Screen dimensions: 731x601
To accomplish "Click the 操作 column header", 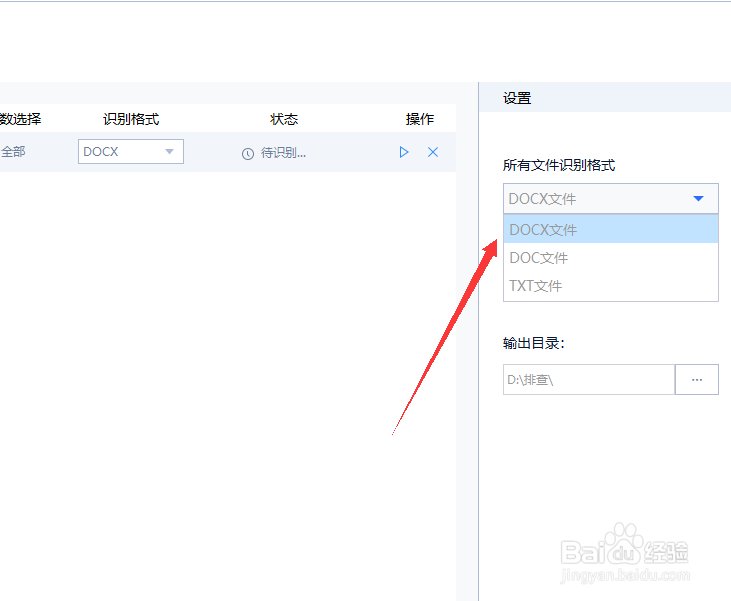I will pyautogui.click(x=420, y=119).
